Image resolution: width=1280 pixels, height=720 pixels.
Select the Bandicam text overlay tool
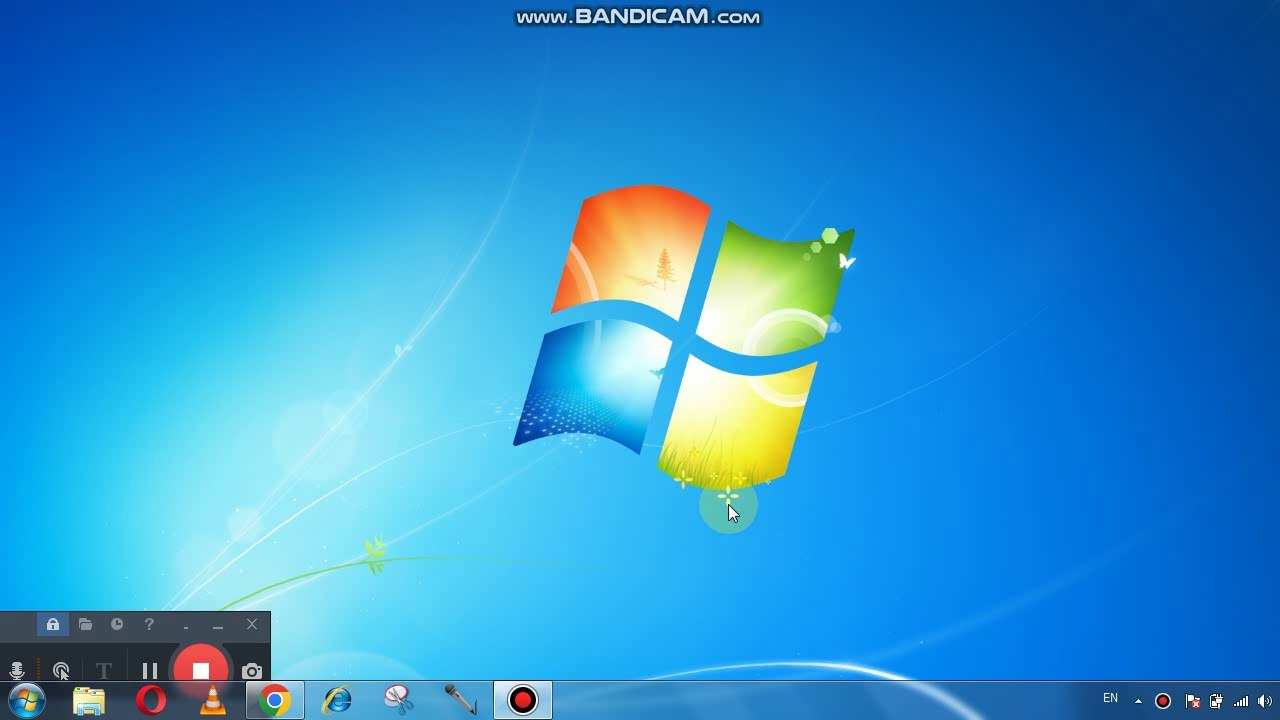103,671
